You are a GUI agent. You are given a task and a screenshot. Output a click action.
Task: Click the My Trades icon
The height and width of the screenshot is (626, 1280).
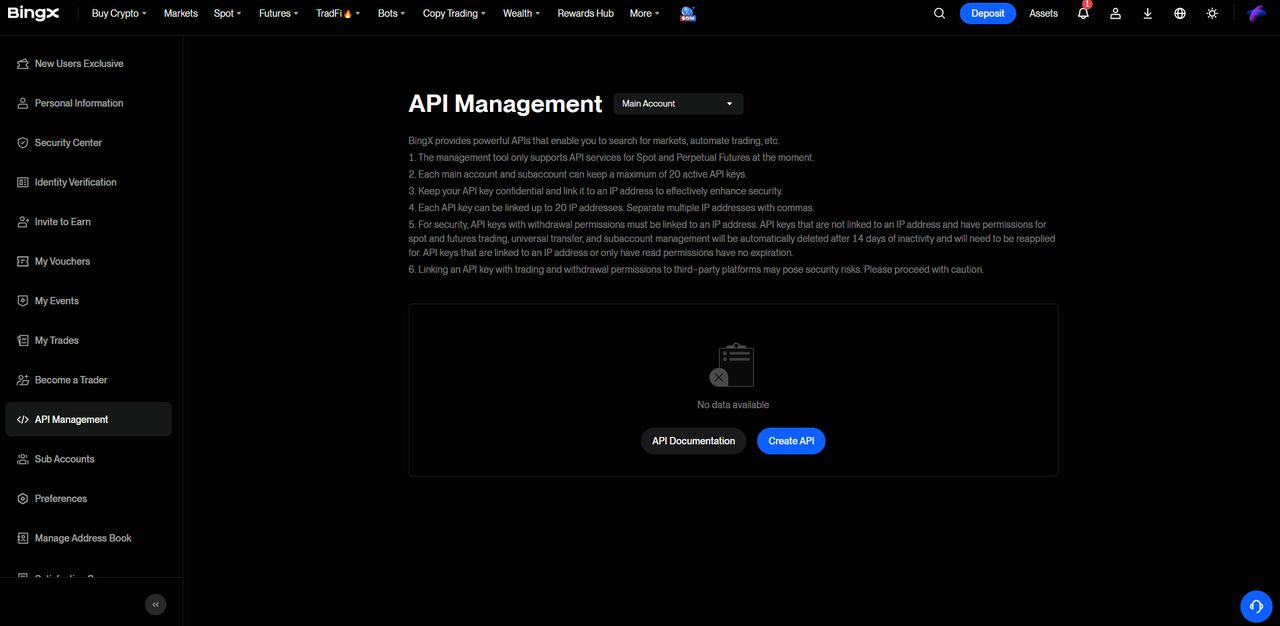(23, 340)
